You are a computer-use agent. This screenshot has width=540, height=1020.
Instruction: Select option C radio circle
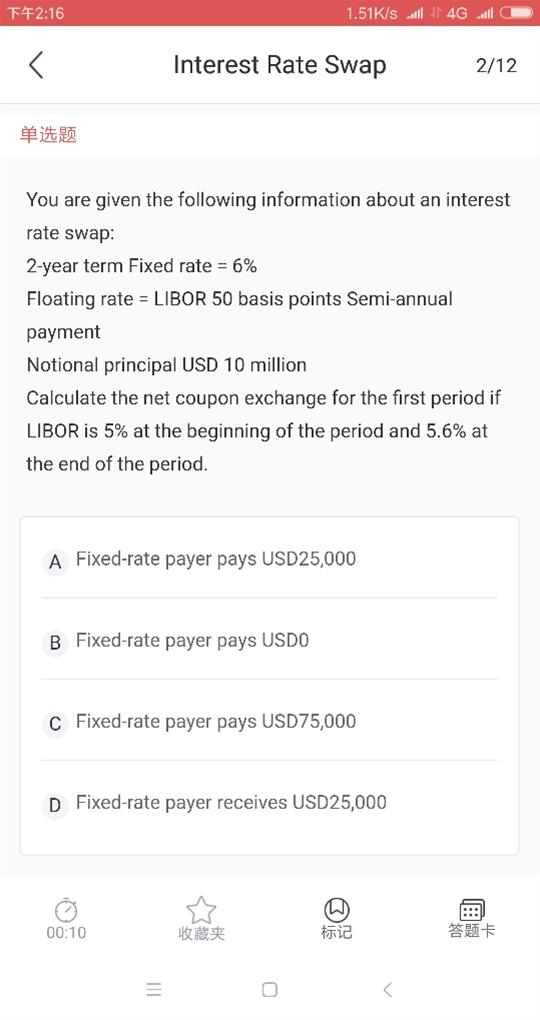[55, 723]
